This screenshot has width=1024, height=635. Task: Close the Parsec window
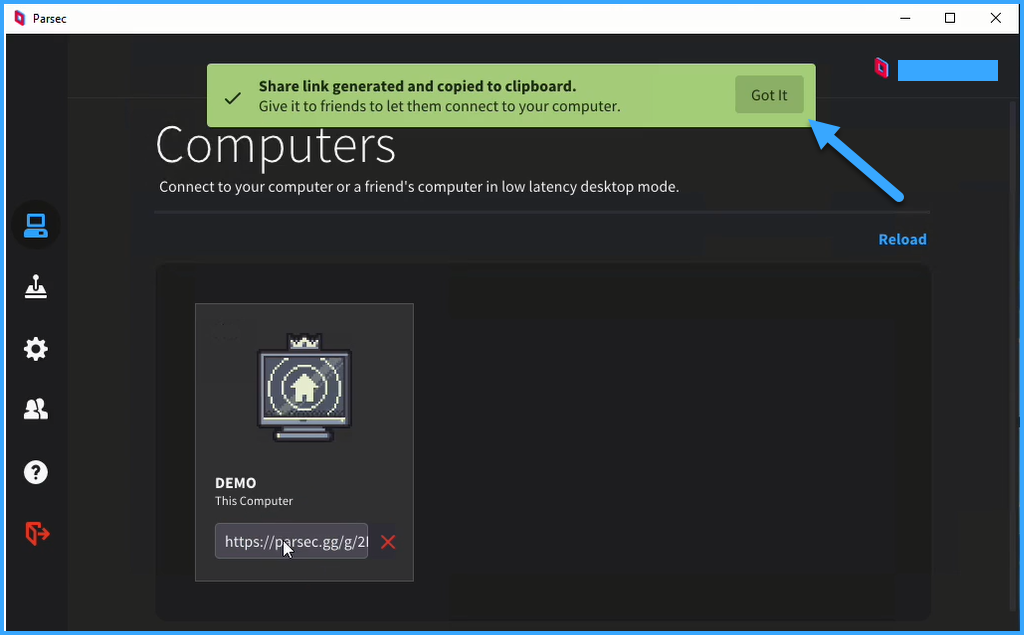[995, 18]
